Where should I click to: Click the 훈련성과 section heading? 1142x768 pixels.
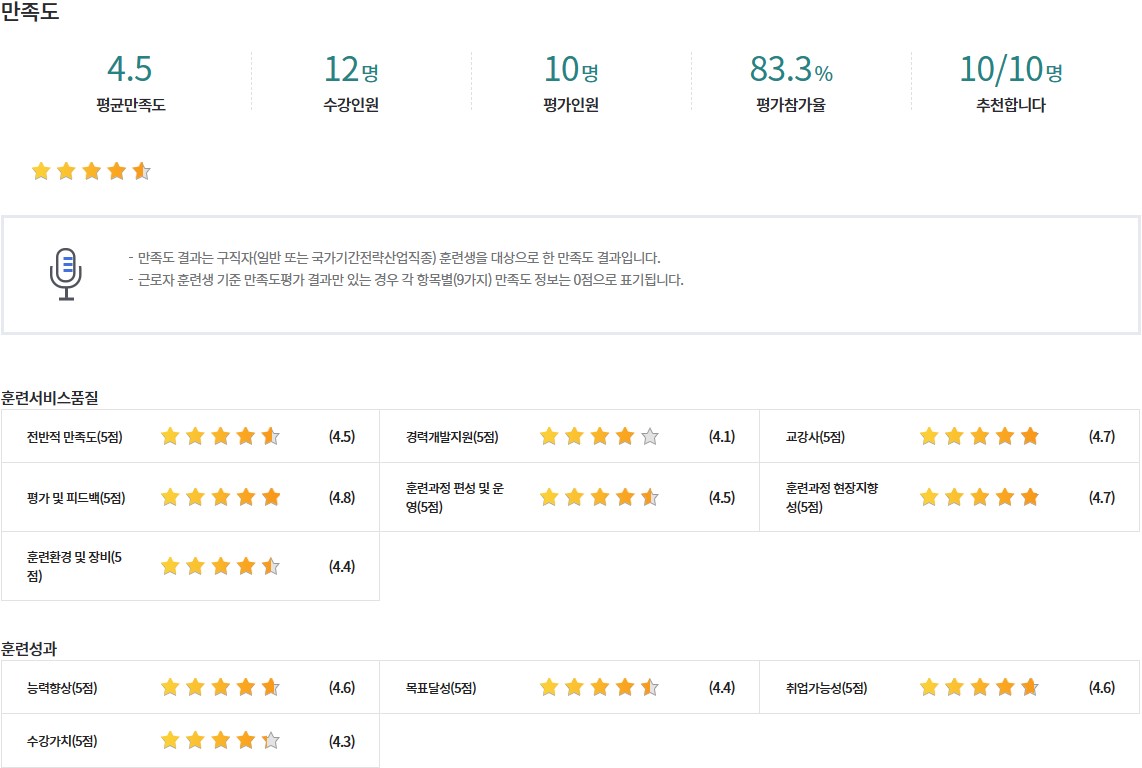pos(29,649)
